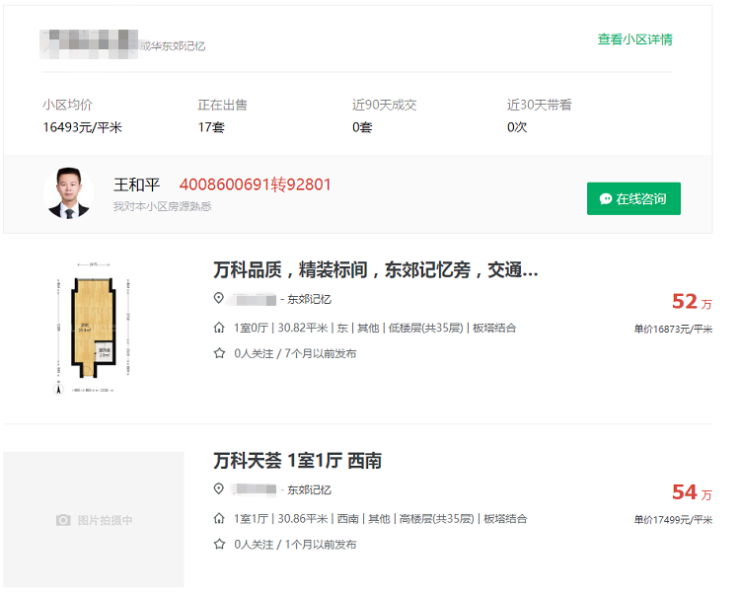Click details line 1室1厅 | 30.86平米
Image resolution: width=740 pixels, height=595 pixels.
pyautogui.click(x=380, y=519)
